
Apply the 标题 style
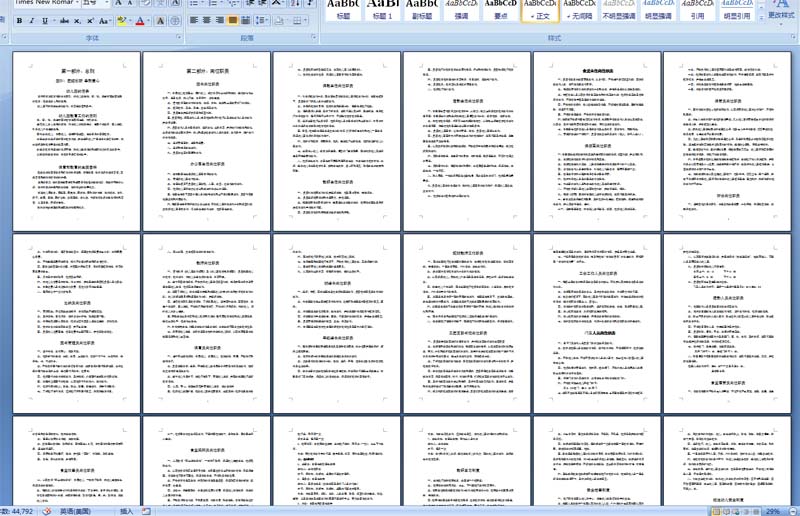[x=343, y=9]
